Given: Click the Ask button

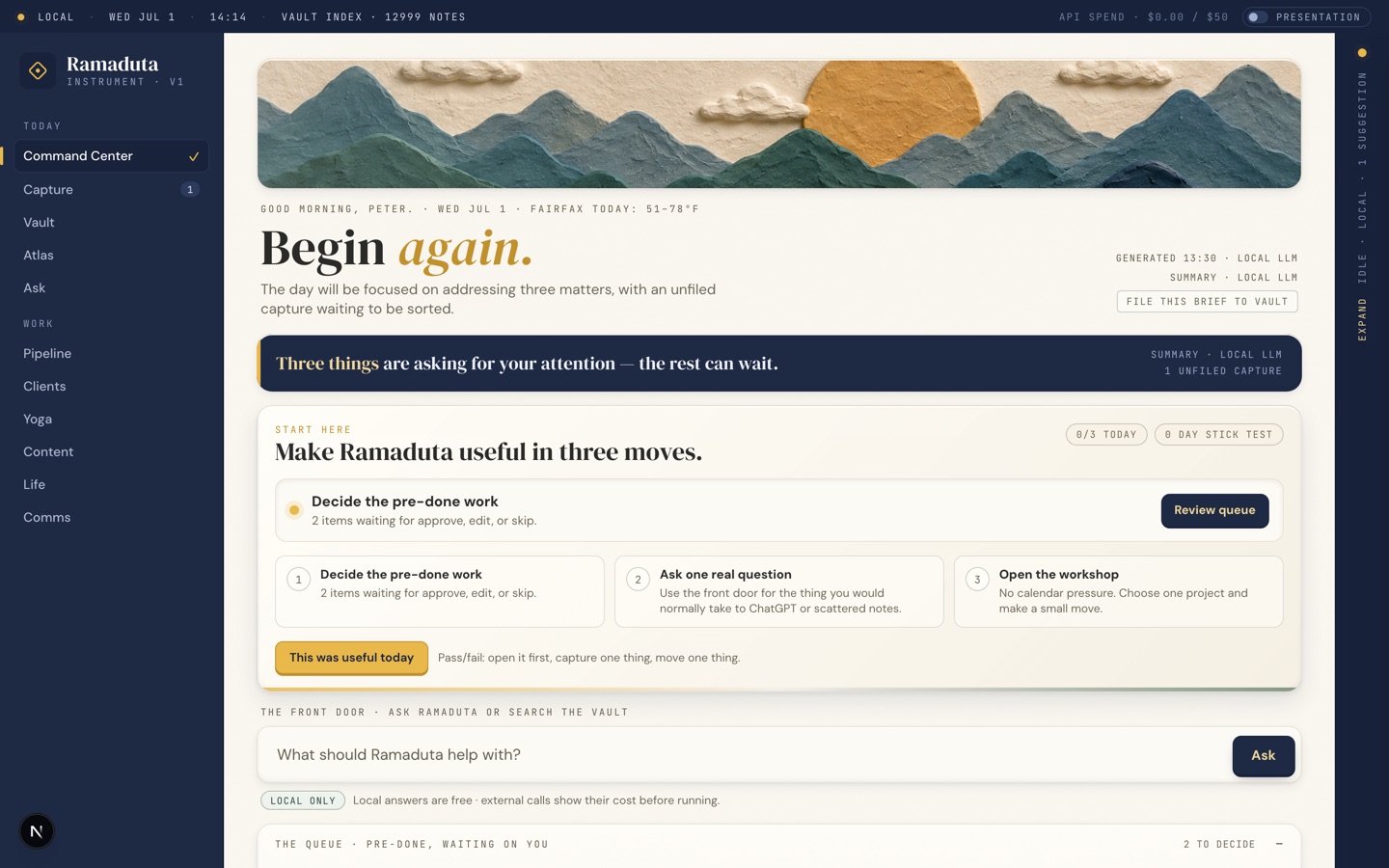Looking at the screenshot, I should (1264, 756).
